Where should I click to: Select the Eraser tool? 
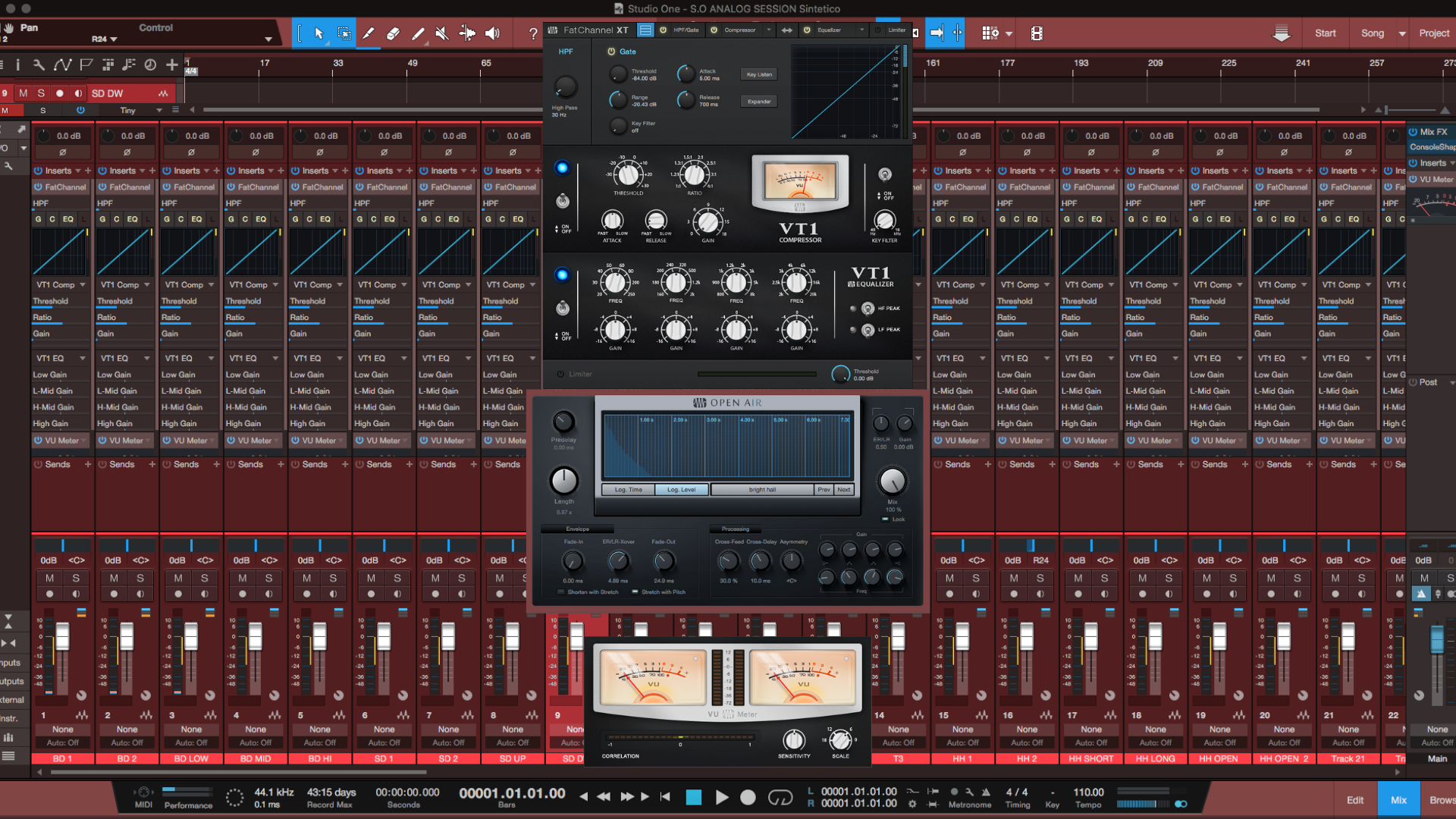pyautogui.click(x=393, y=33)
